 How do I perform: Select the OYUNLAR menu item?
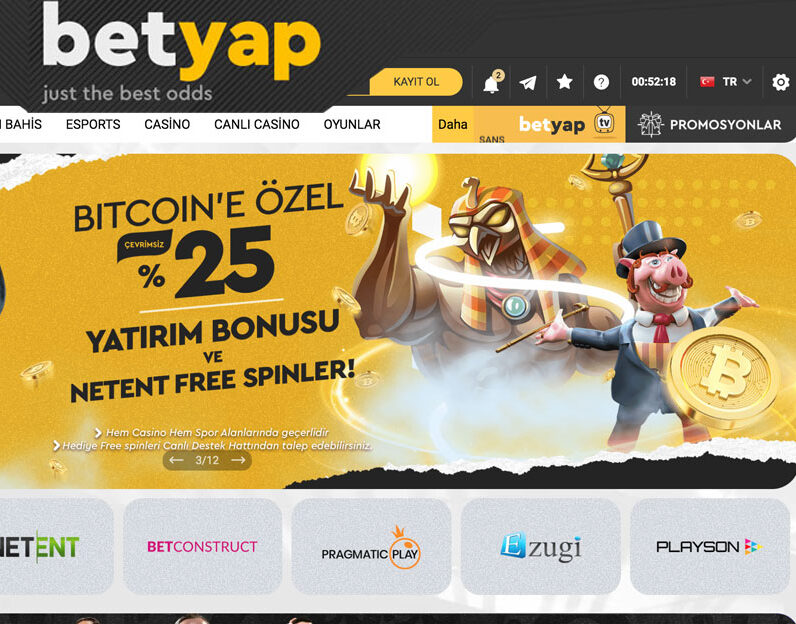[x=352, y=124]
